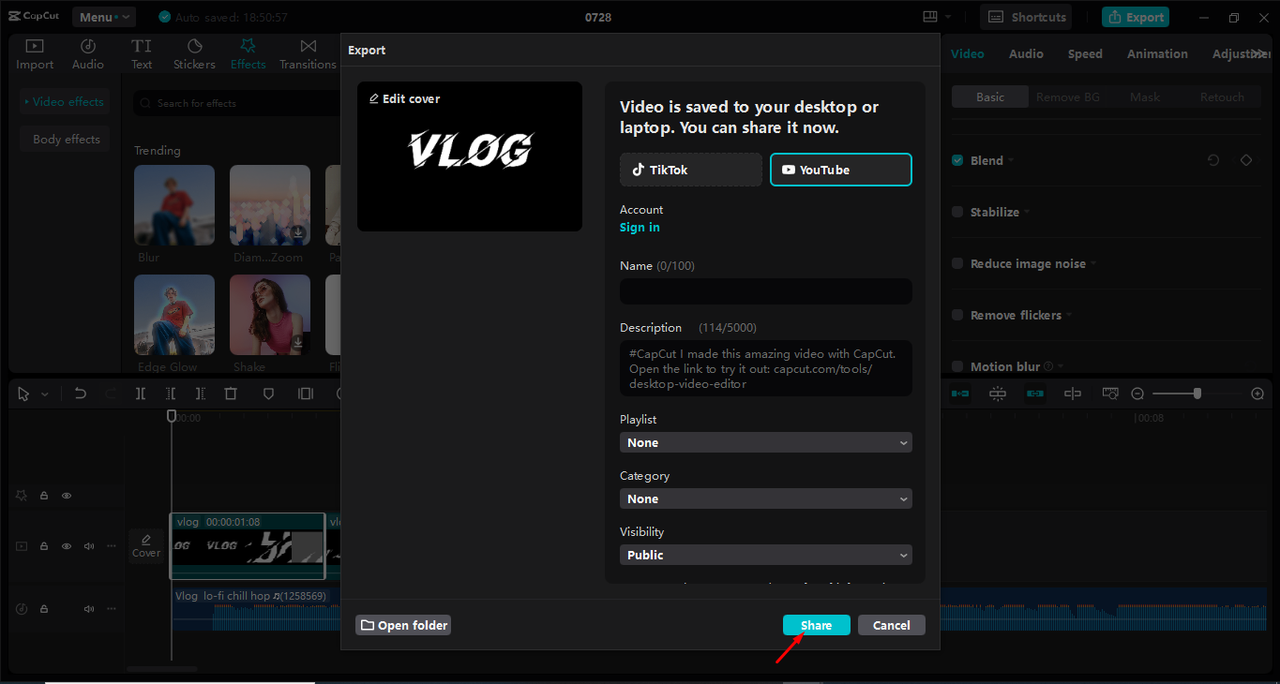Image resolution: width=1280 pixels, height=684 pixels.
Task: Click the reset icon beside Blend
Action: click(x=1213, y=160)
